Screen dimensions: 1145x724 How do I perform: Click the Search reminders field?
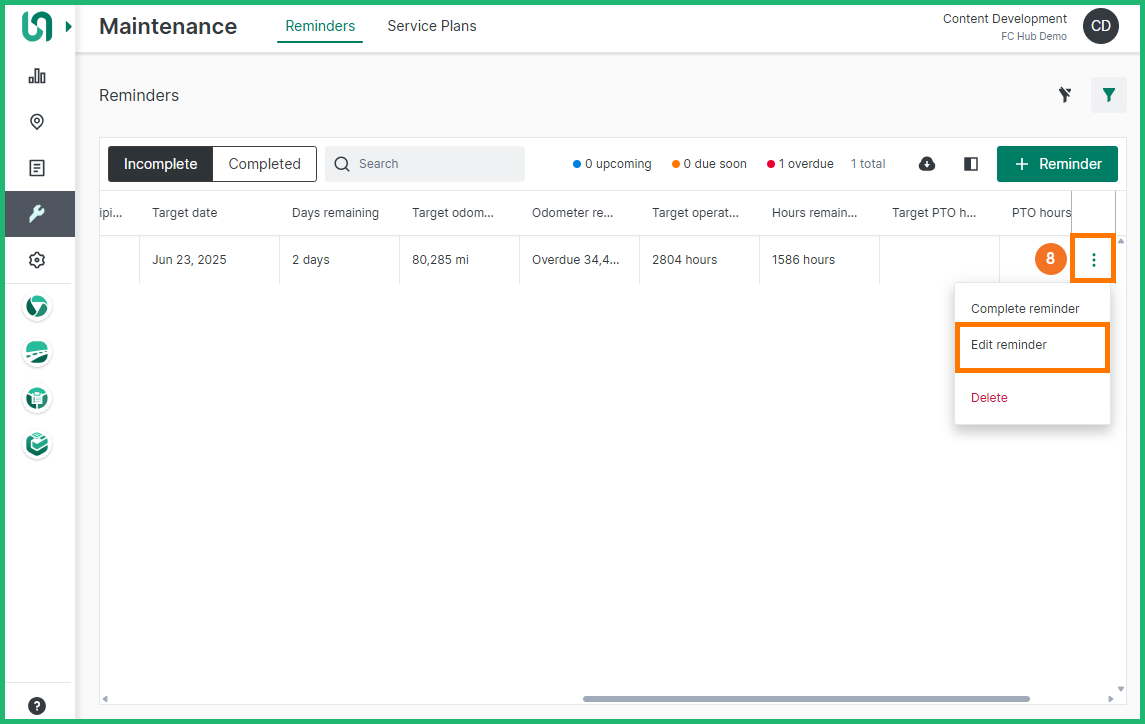(x=435, y=164)
